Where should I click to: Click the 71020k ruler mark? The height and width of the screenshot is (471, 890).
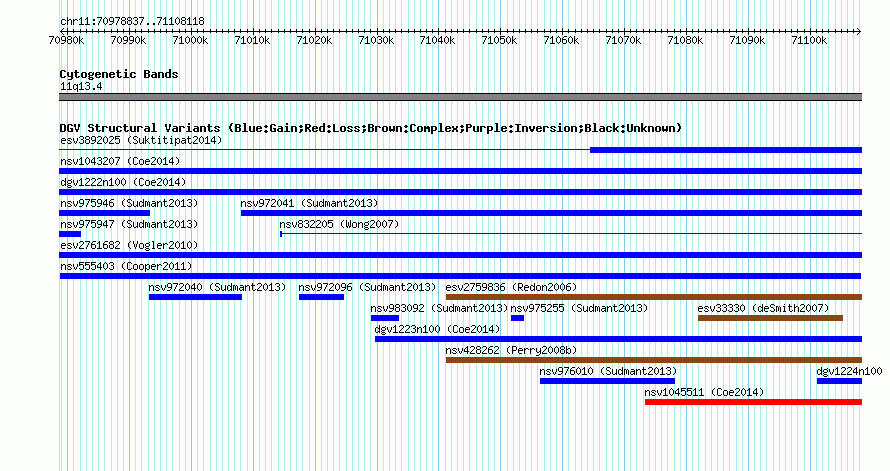click(314, 40)
